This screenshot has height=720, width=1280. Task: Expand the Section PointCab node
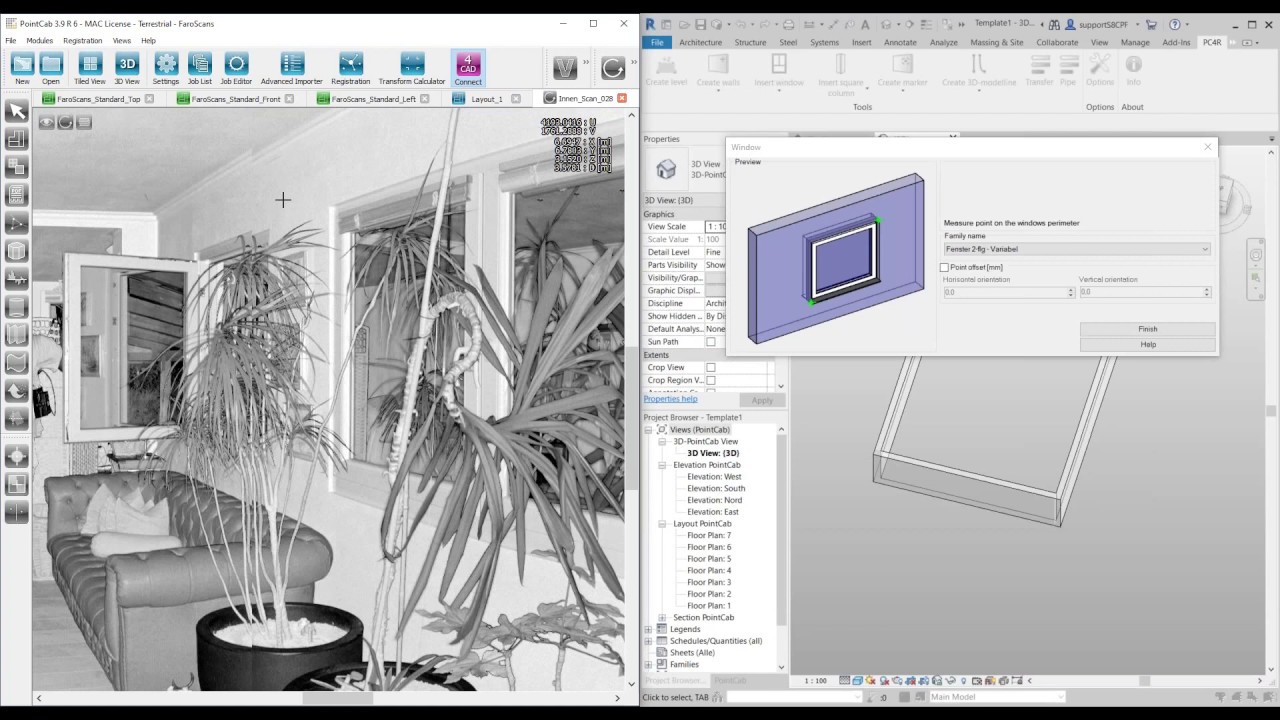coord(662,617)
